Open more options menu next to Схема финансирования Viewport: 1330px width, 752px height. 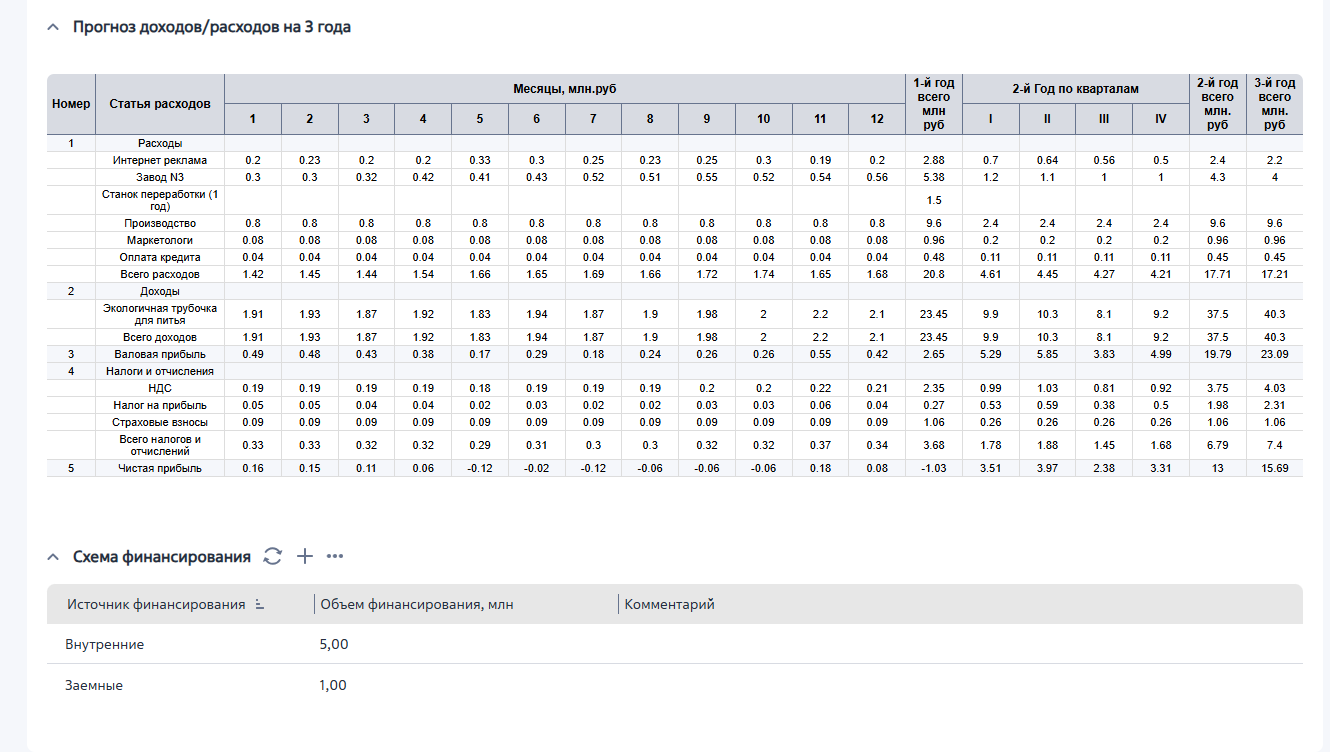pos(335,556)
